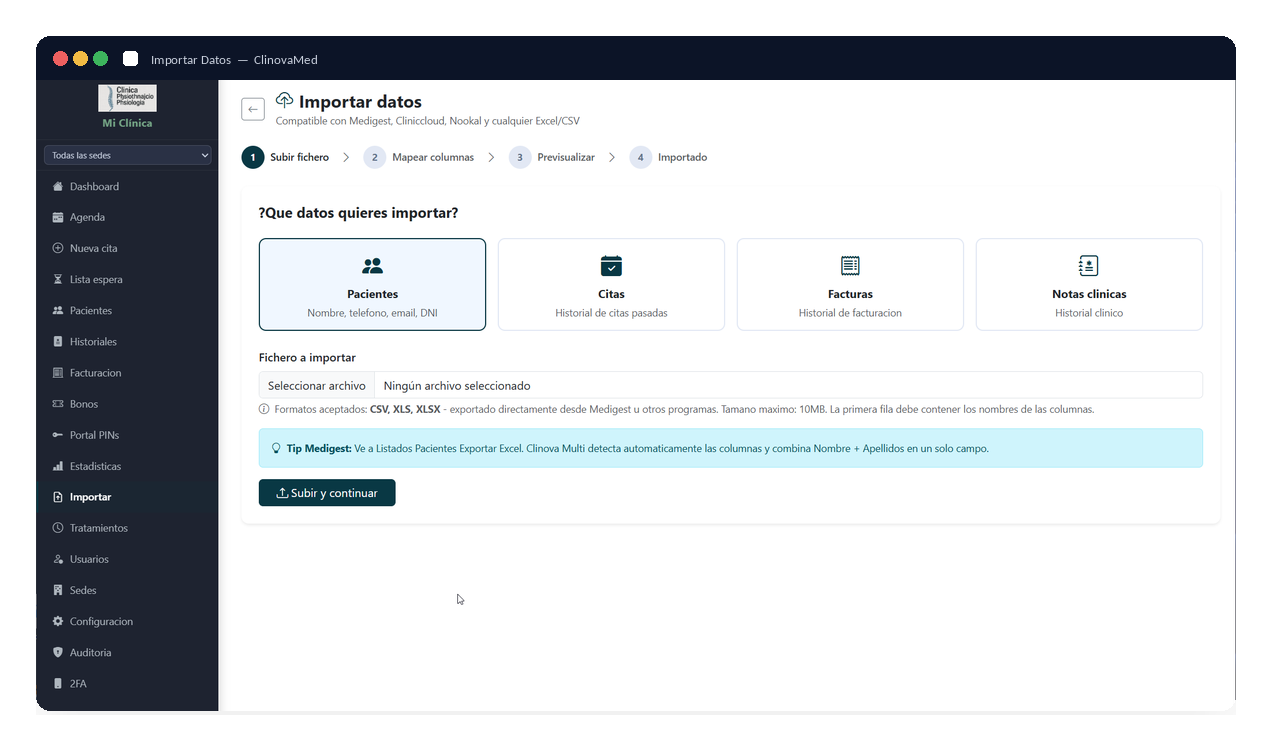Select the Citas import option description
Image resolution: width=1272 pixels, height=747 pixels.
[611, 313]
